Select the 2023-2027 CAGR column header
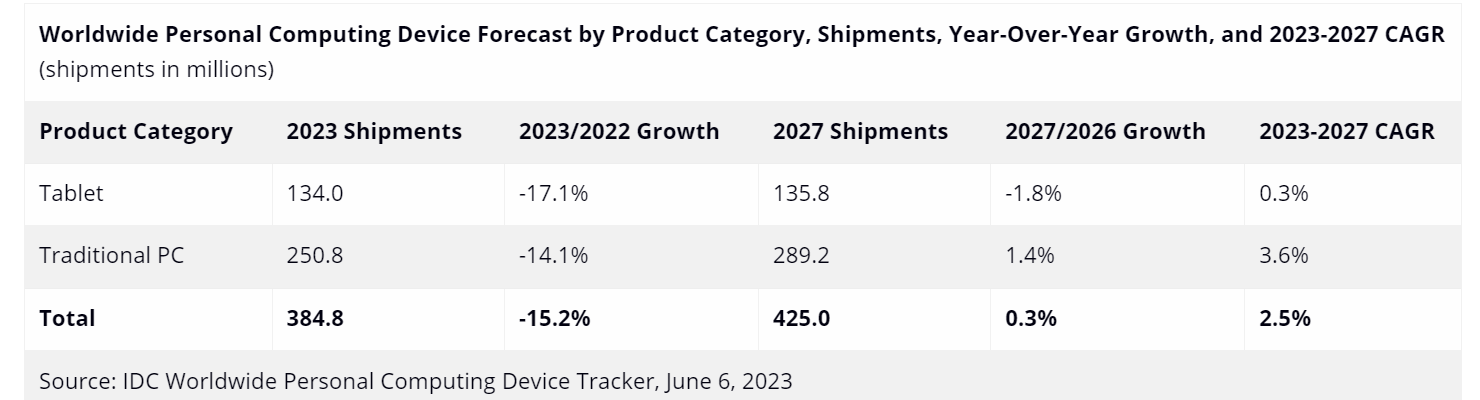The height and width of the screenshot is (400, 1480). click(1347, 131)
